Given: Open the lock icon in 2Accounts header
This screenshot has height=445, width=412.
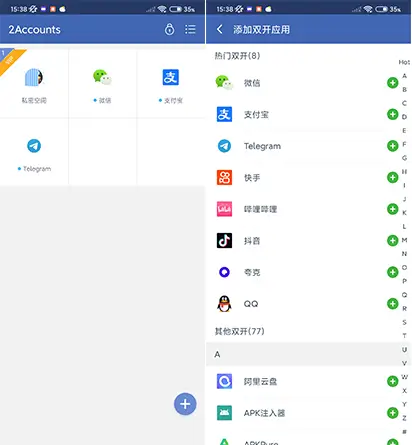Looking at the screenshot, I should [169, 29].
